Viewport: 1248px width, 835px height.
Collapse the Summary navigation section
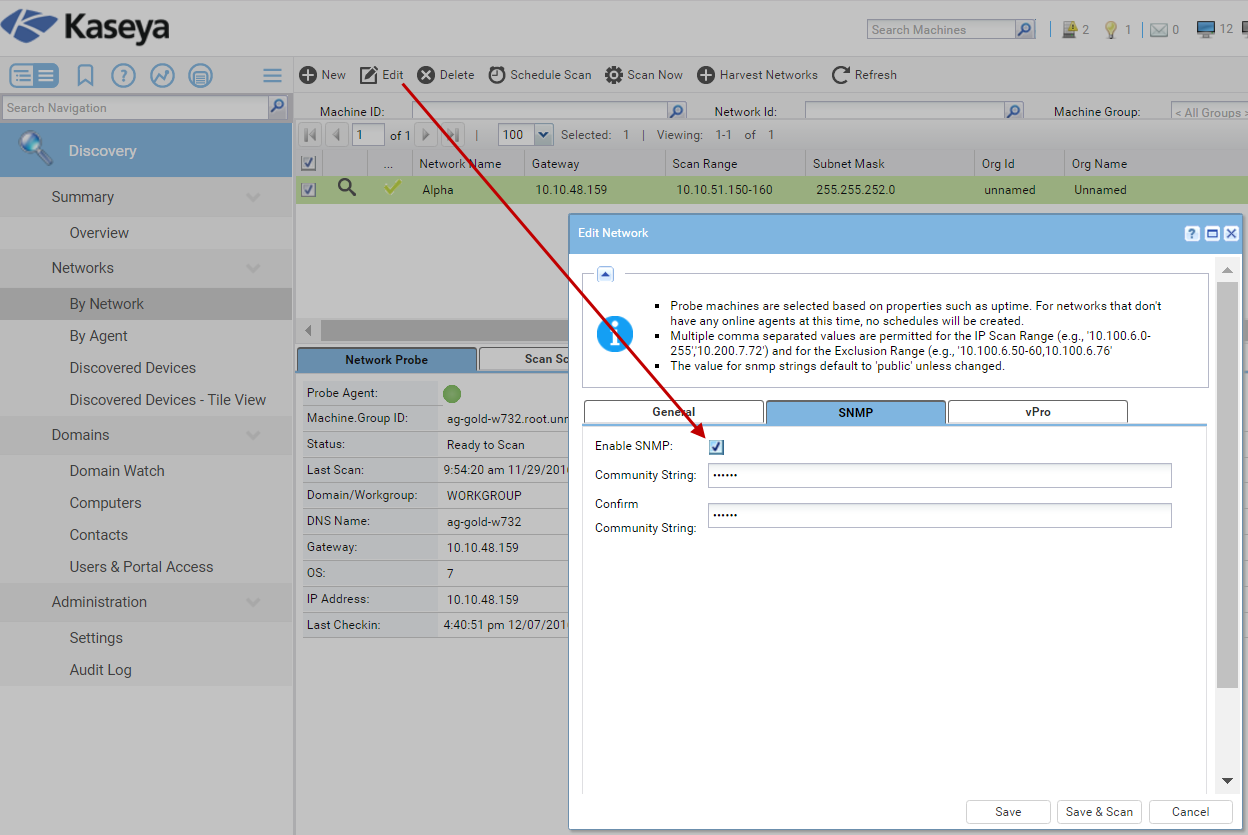coord(253,197)
